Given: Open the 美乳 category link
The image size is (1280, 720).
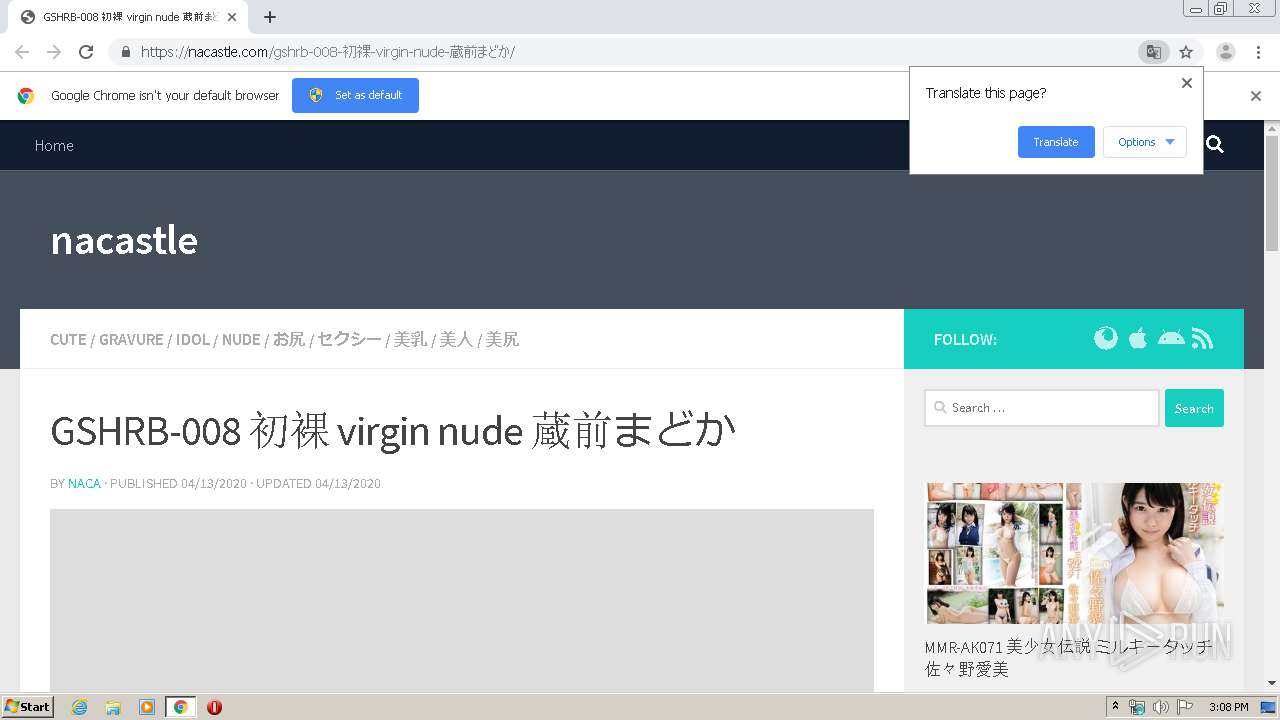Looking at the screenshot, I should [x=410, y=339].
